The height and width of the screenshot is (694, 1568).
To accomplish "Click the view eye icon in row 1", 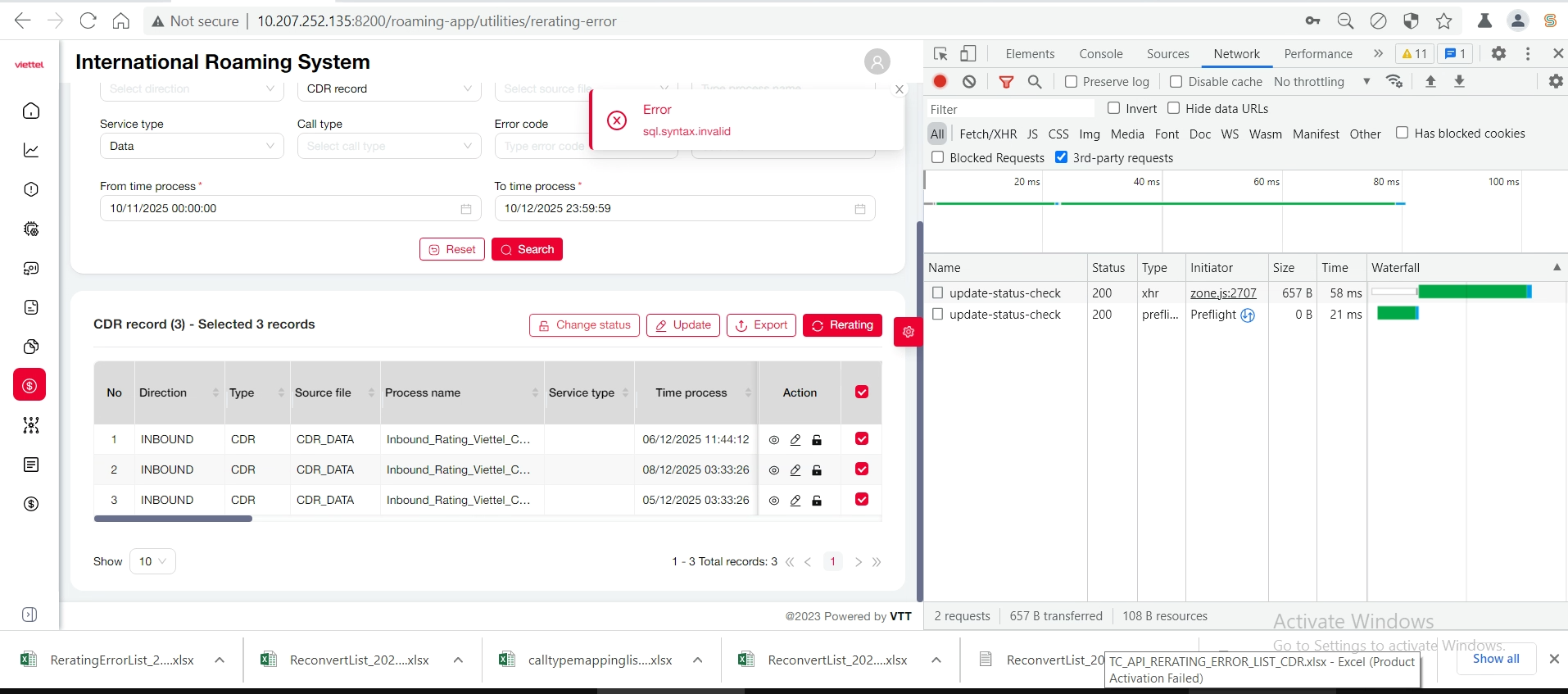I will (773, 440).
